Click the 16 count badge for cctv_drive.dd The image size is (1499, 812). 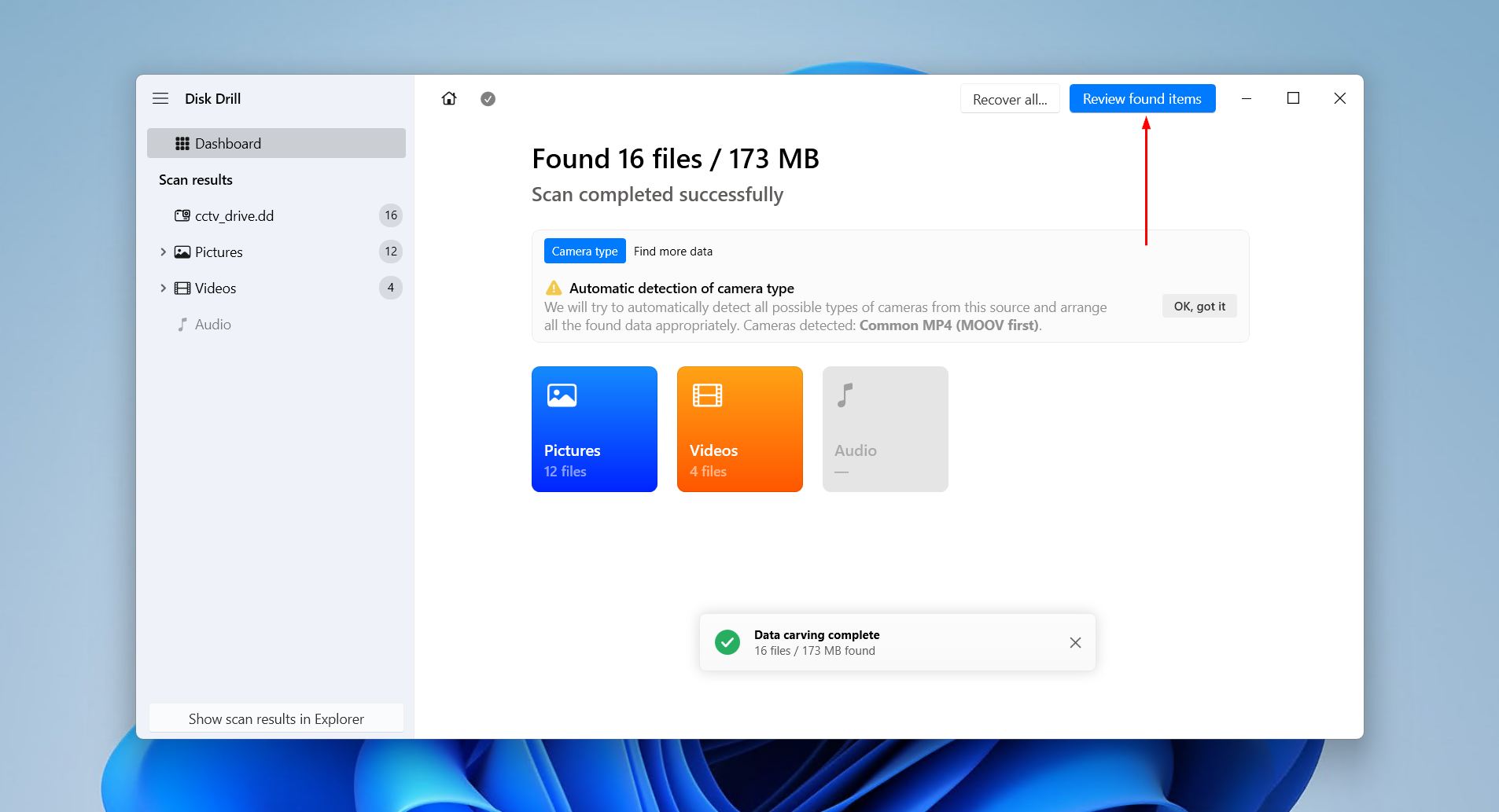click(x=391, y=215)
